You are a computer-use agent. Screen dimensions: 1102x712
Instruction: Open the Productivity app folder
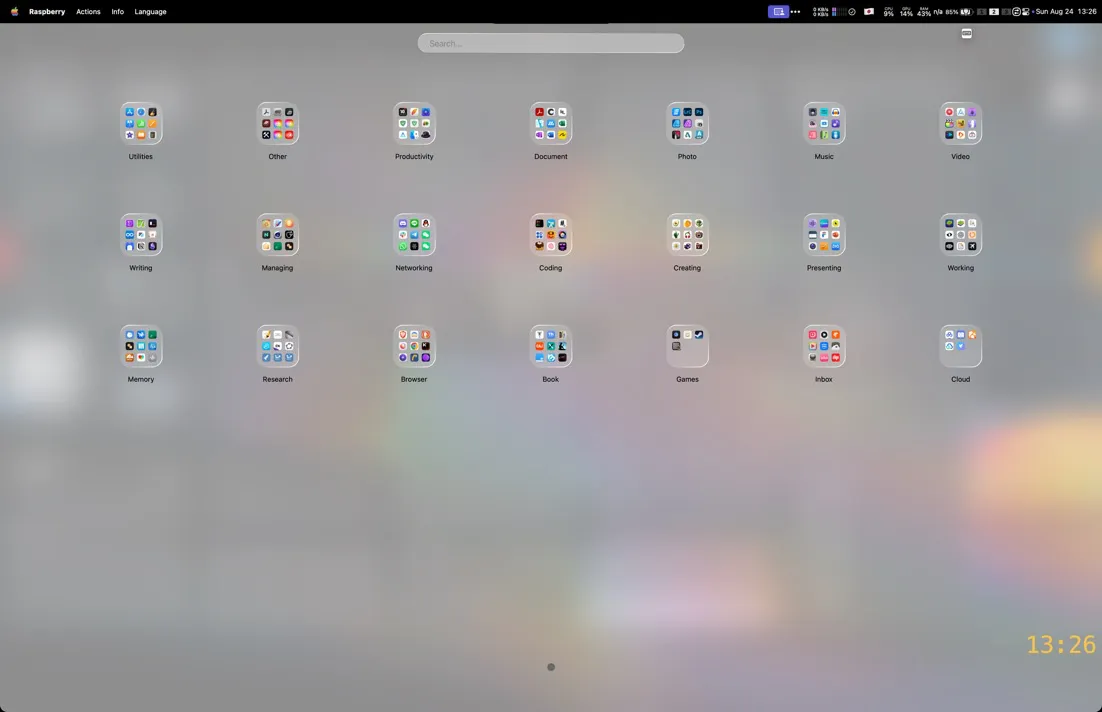point(414,124)
